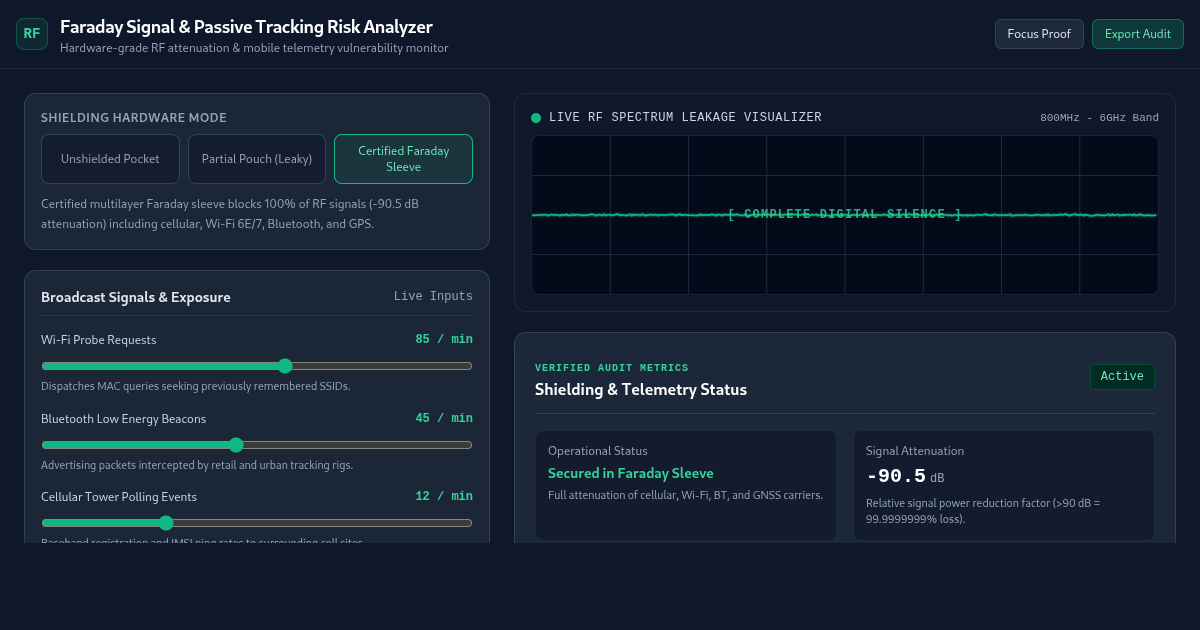
Task: Select Partial Pouch (Leaky) mode
Action: pyautogui.click(x=257, y=159)
